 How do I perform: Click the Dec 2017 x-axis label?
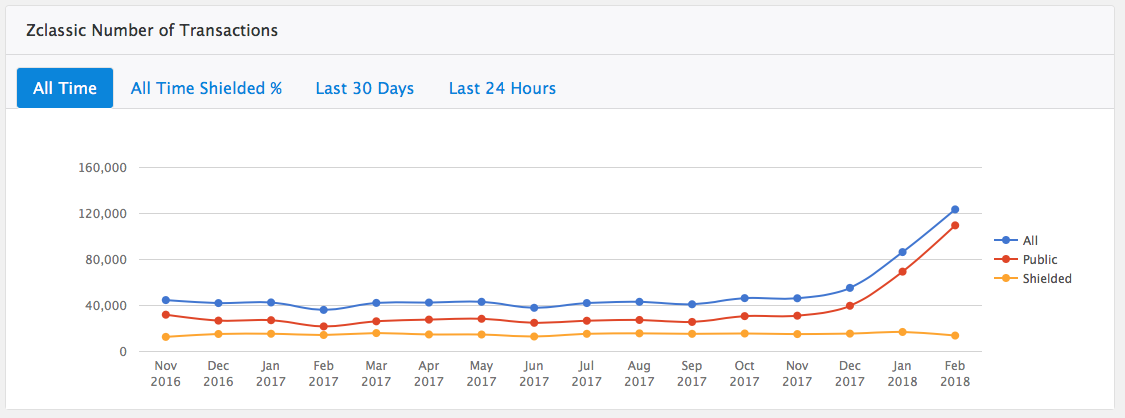[850, 374]
